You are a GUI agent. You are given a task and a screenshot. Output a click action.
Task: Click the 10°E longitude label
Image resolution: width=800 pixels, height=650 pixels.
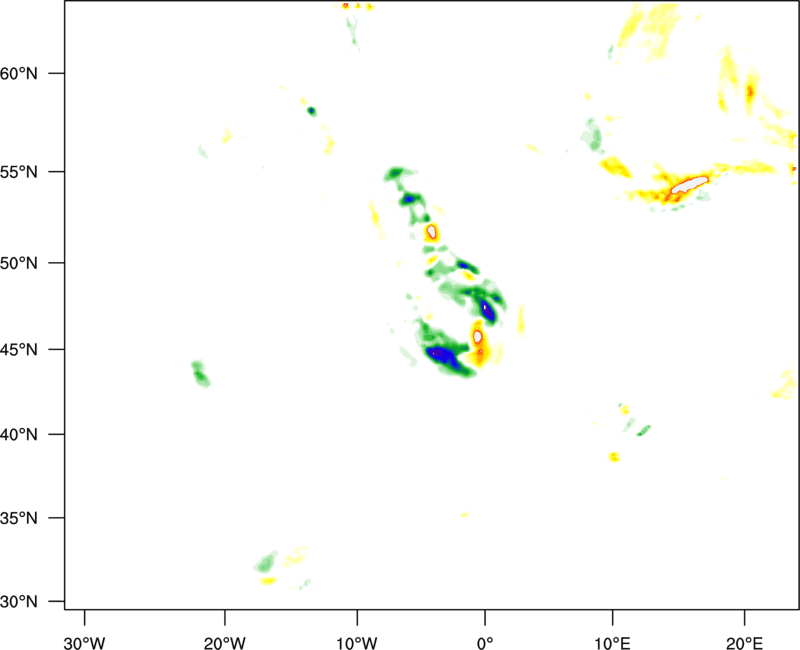pos(612,643)
